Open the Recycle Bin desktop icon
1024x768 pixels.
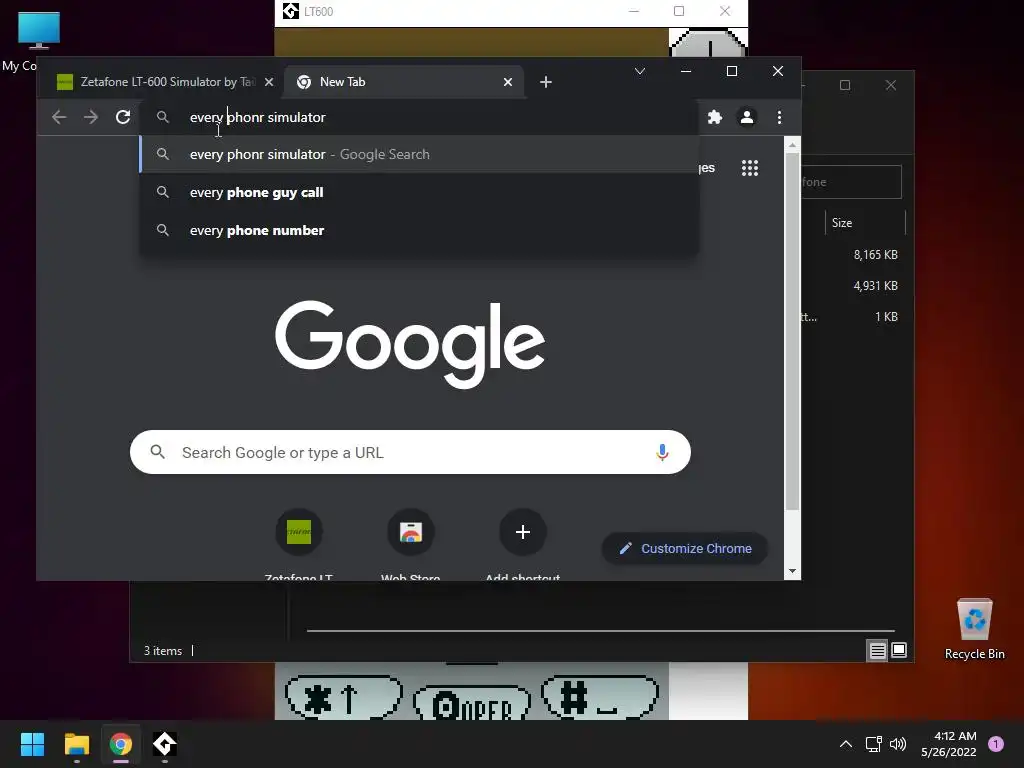[974, 630]
